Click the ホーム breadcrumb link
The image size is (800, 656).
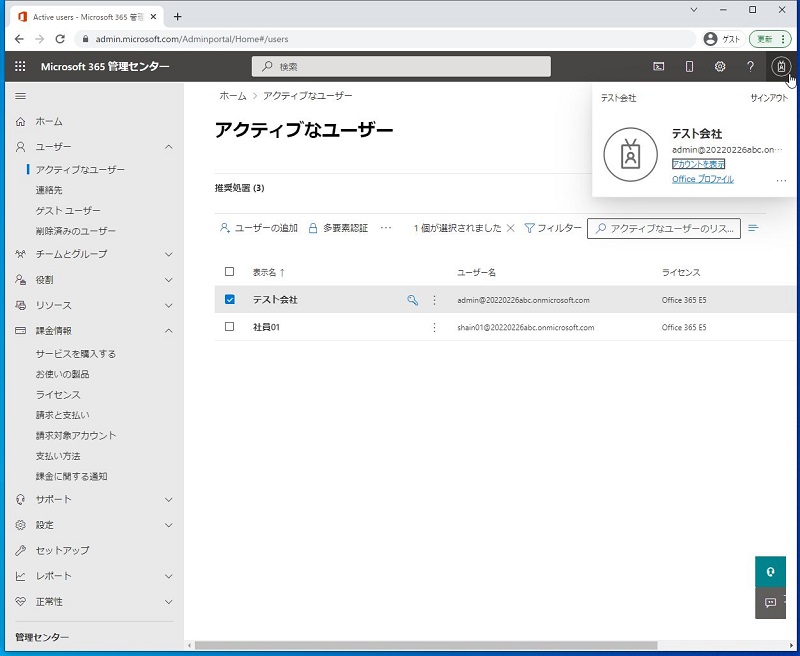coord(233,96)
